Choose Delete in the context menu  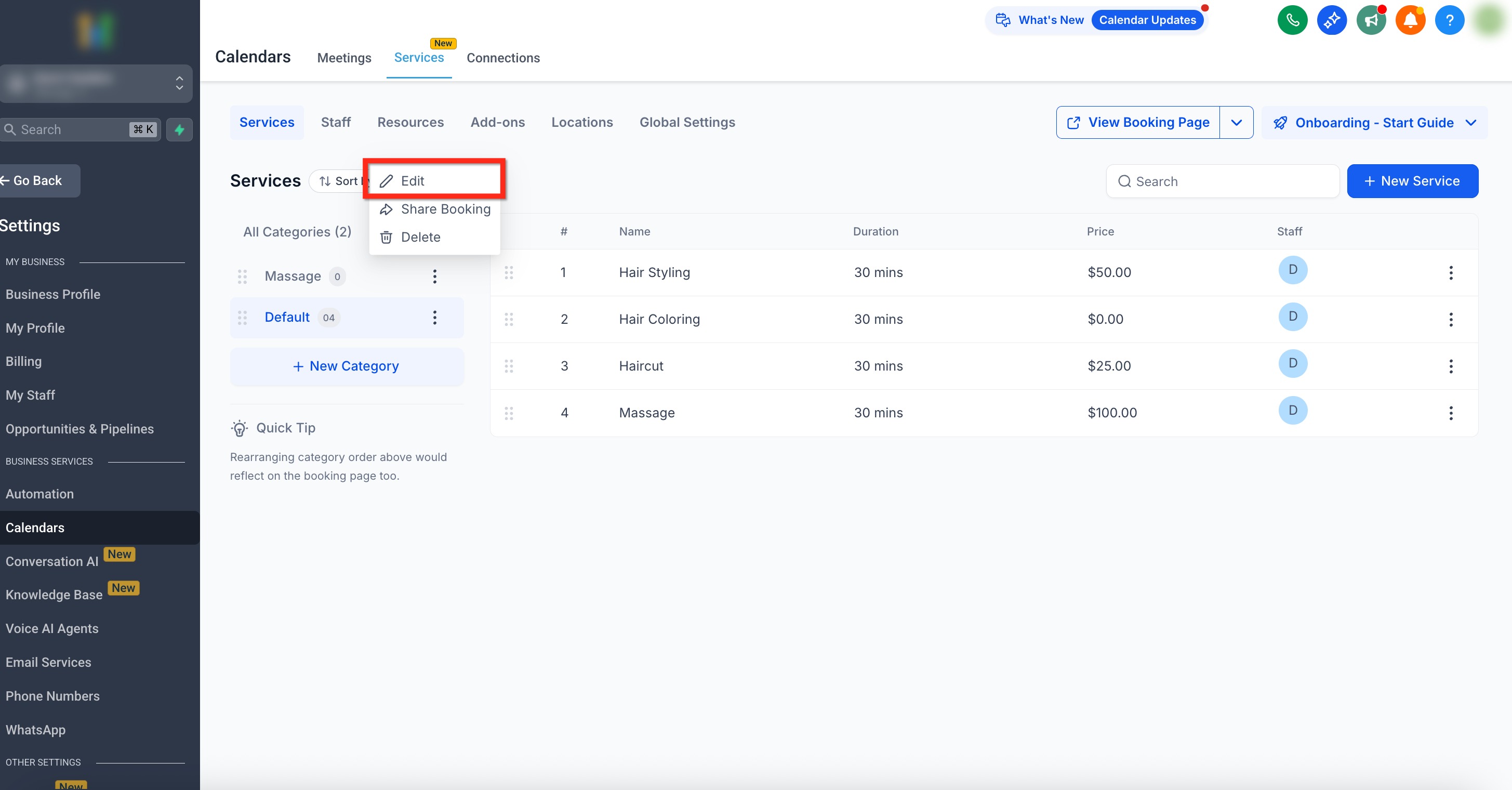pyautogui.click(x=420, y=237)
